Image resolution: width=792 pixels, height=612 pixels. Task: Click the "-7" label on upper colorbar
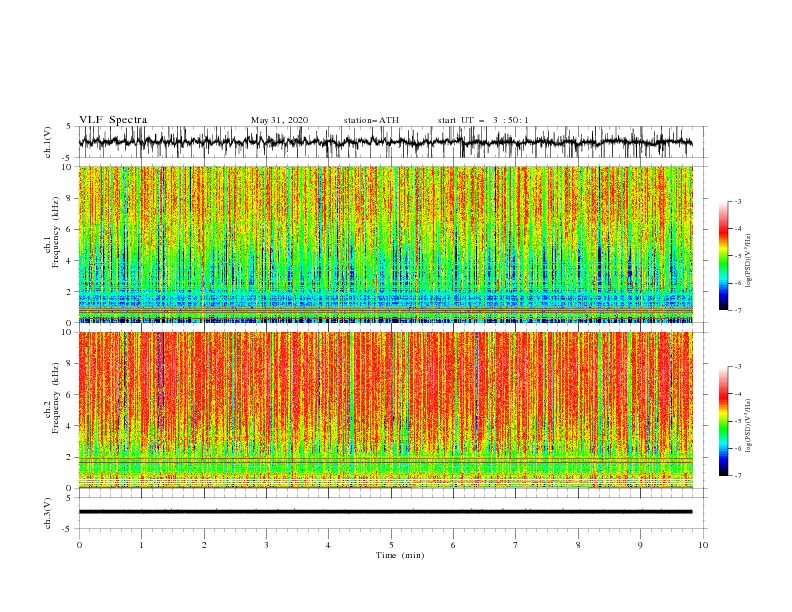tap(738, 310)
